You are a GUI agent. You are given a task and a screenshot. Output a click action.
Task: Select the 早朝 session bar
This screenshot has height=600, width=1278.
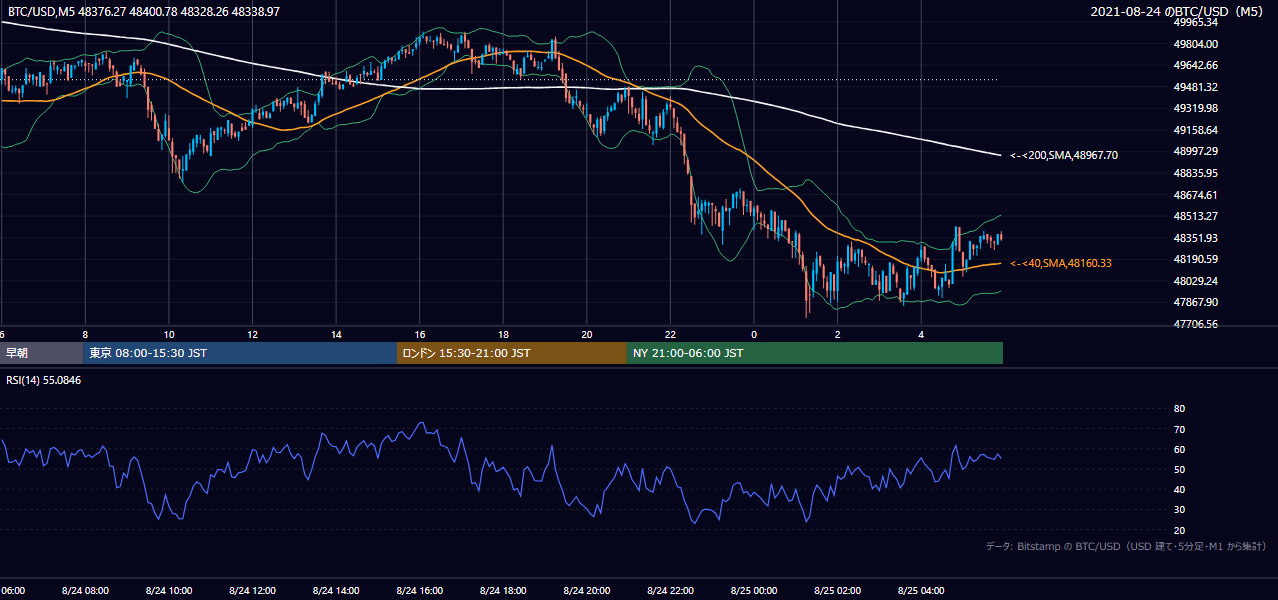click(x=41, y=353)
